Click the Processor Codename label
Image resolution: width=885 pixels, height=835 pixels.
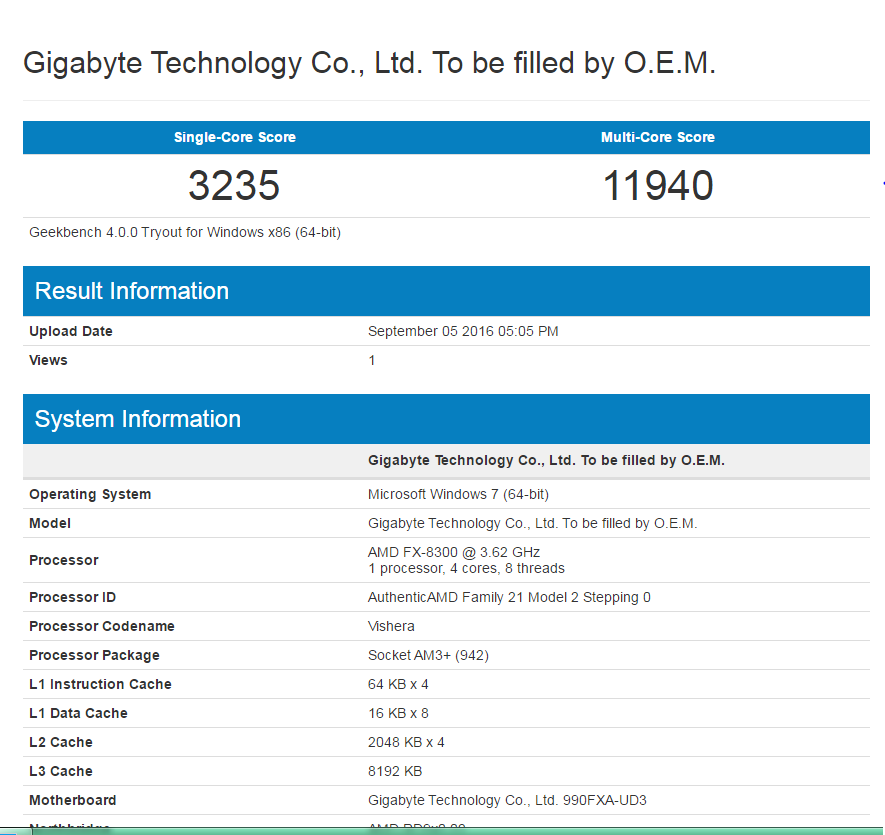102,626
